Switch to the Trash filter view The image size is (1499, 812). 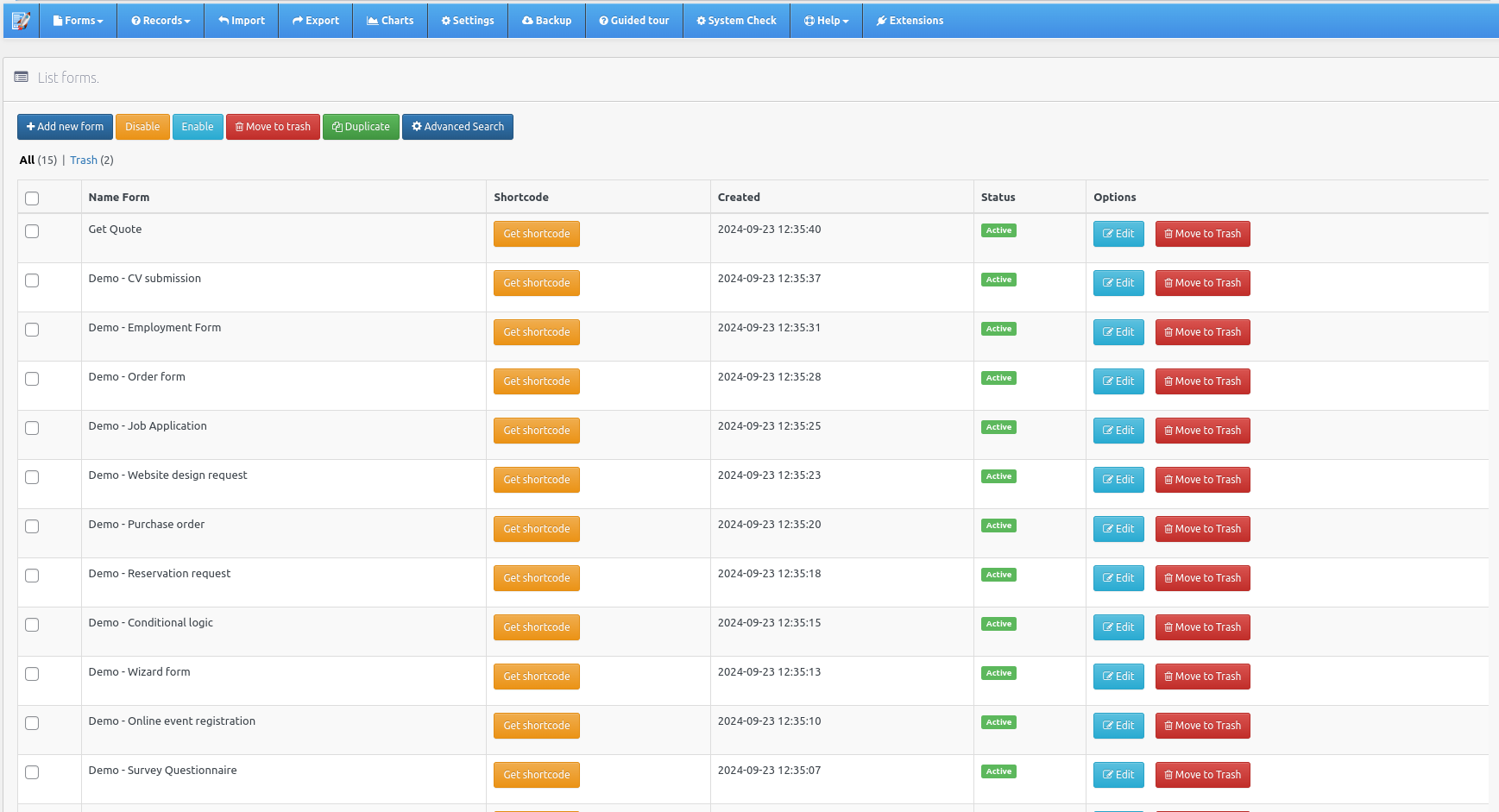(84, 160)
